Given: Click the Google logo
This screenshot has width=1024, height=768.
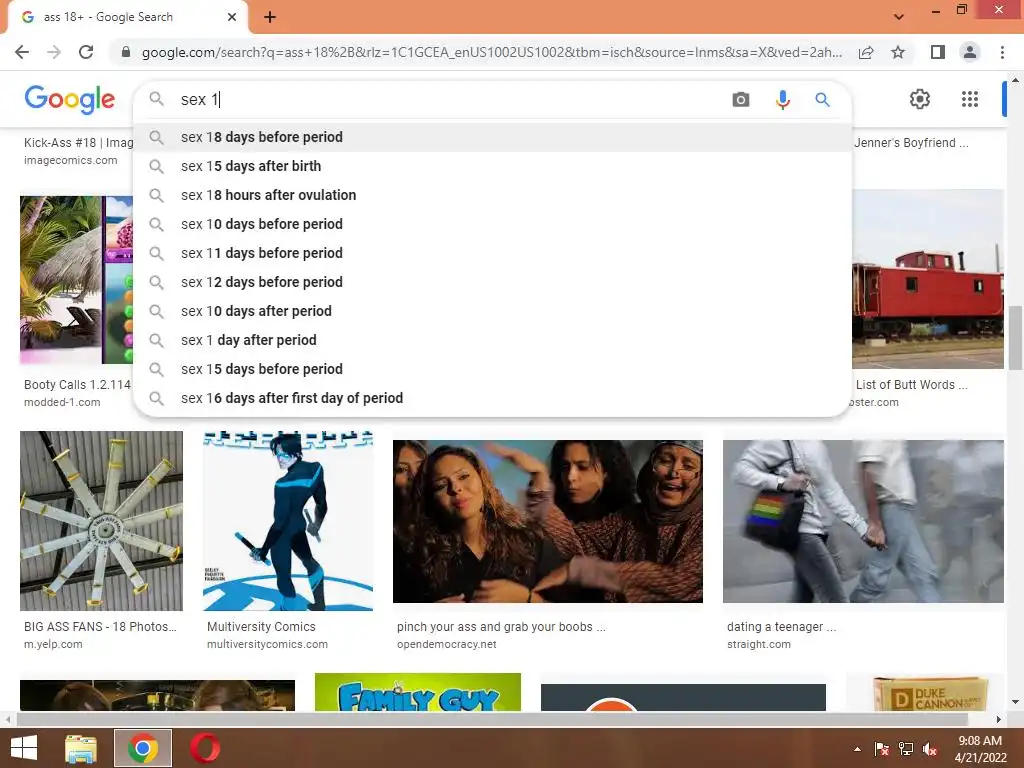Looking at the screenshot, I should [69, 99].
